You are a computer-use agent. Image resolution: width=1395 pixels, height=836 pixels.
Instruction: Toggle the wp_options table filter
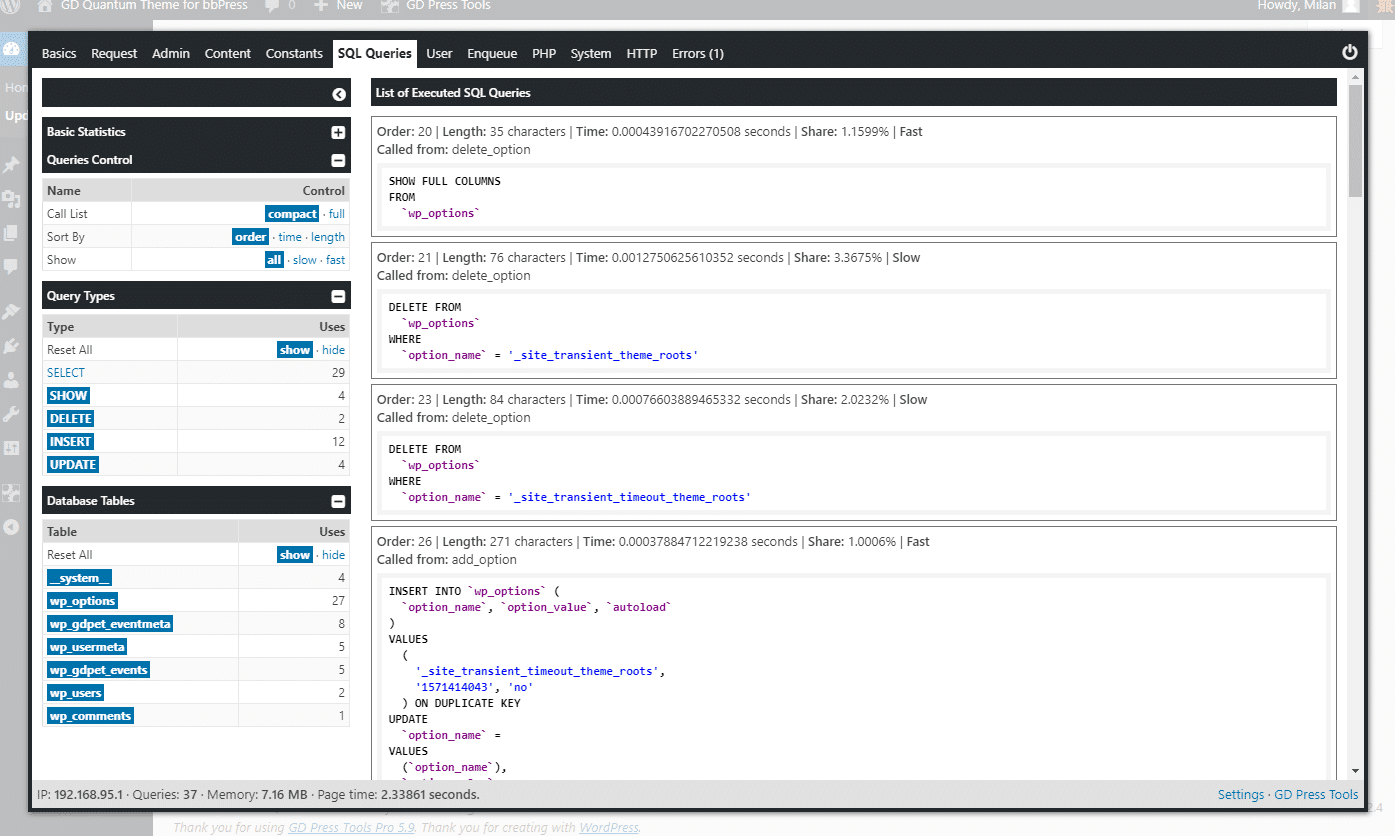(x=82, y=601)
